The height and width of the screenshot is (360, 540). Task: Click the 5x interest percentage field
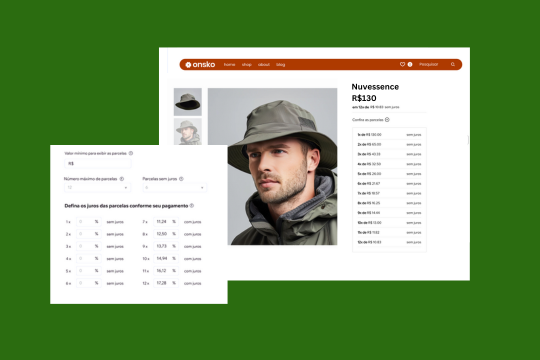(x=89, y=271)
